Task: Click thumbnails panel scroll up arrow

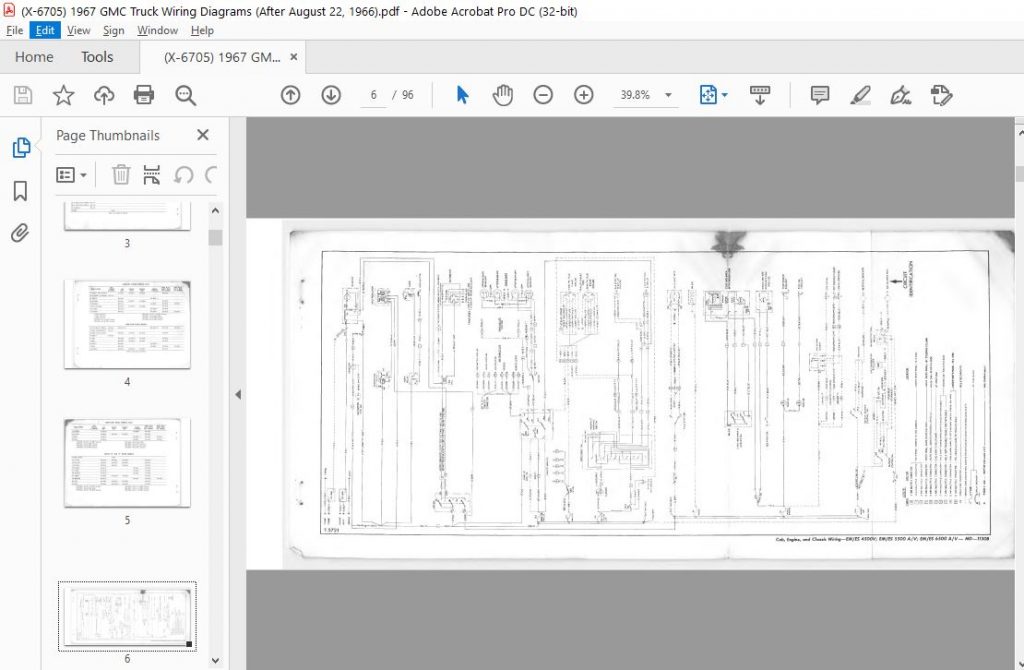Action: [216, 210]
